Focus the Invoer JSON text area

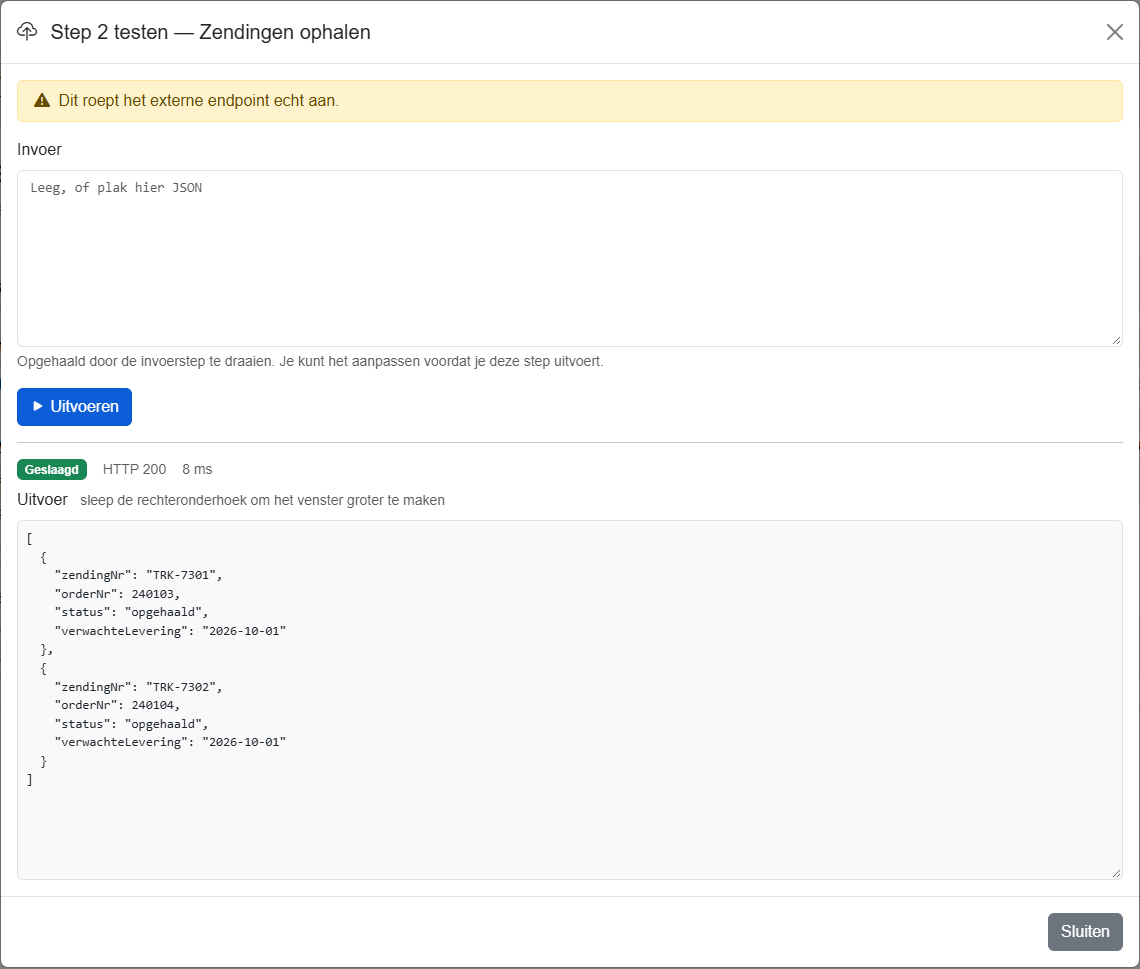pyautogui.click(x=569, y=258)
